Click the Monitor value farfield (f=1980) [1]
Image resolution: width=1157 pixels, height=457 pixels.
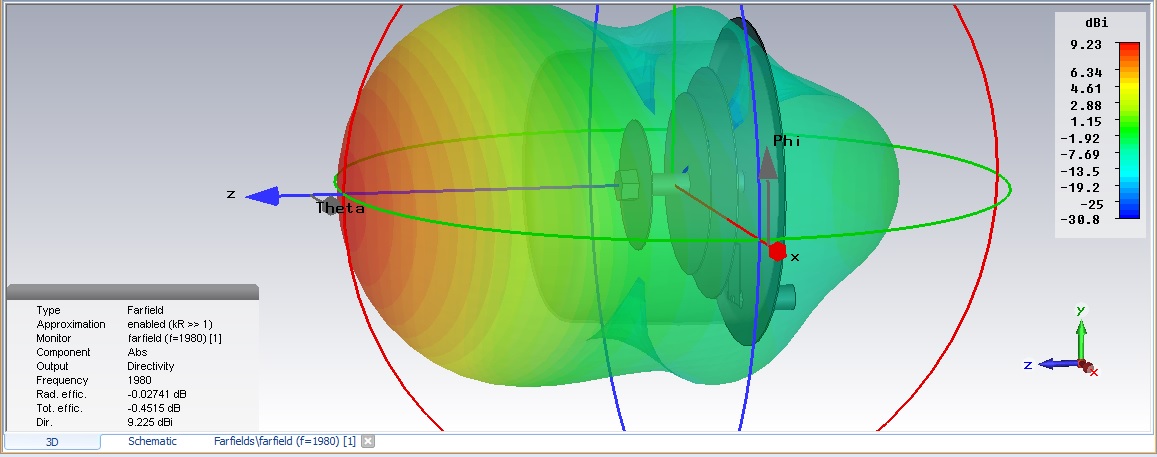click(x=174, y=338)
